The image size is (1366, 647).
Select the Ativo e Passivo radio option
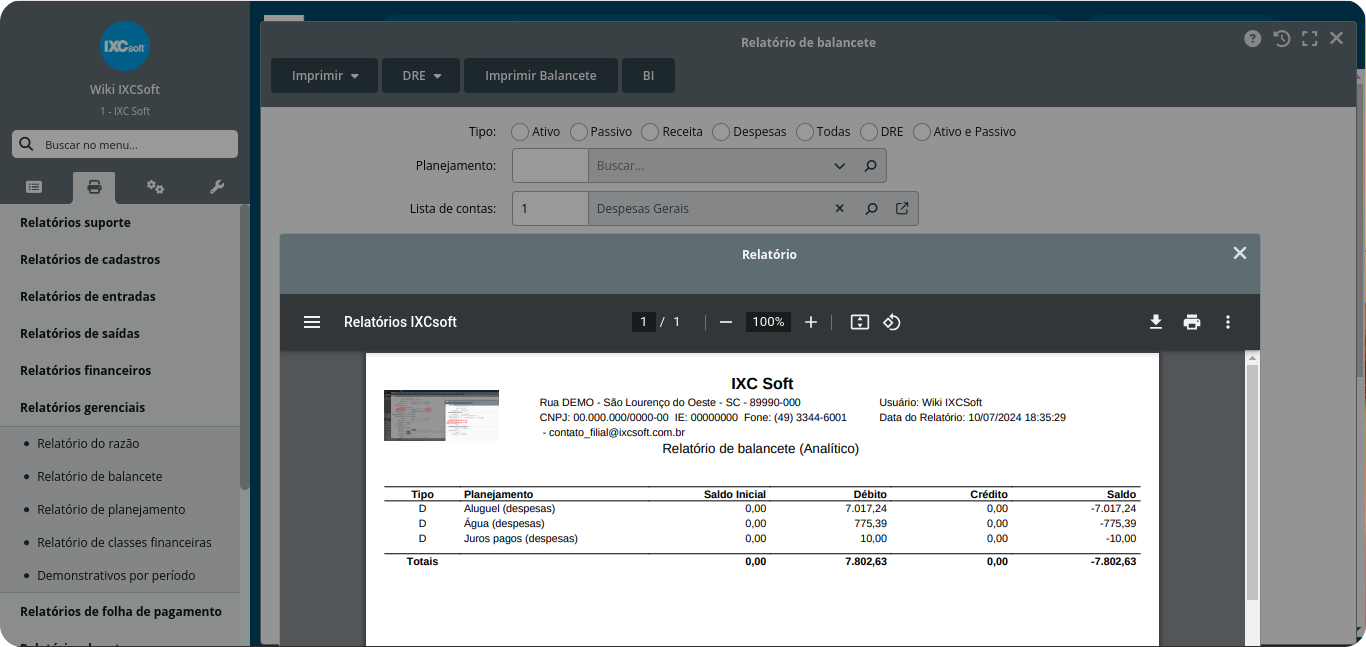[921, 132]
